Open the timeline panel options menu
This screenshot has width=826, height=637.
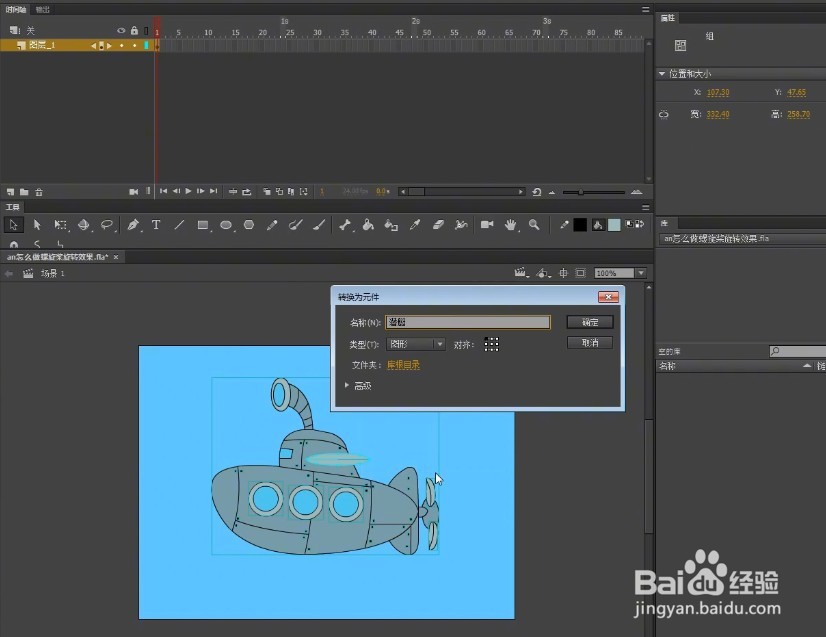pyautogui.click(x=645, y=9)
